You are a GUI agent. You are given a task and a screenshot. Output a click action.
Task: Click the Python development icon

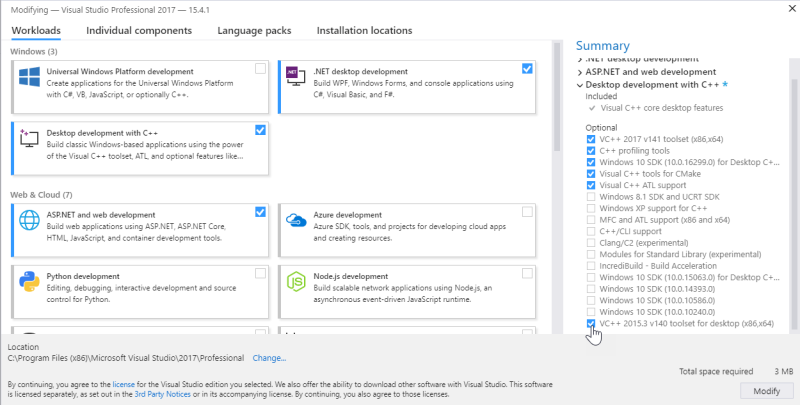[x=29, y=282]
